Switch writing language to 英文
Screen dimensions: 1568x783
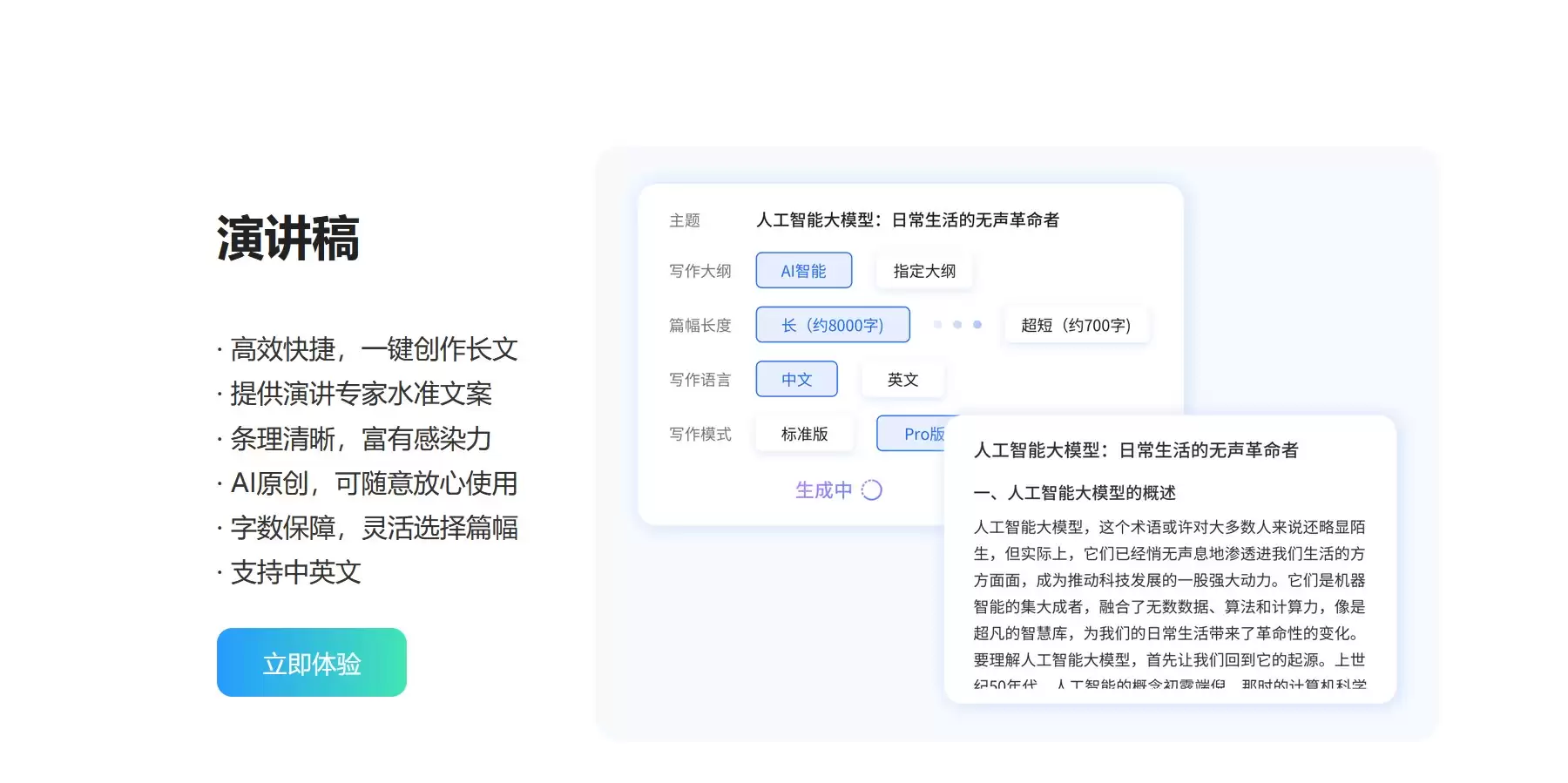pos(902,380)
